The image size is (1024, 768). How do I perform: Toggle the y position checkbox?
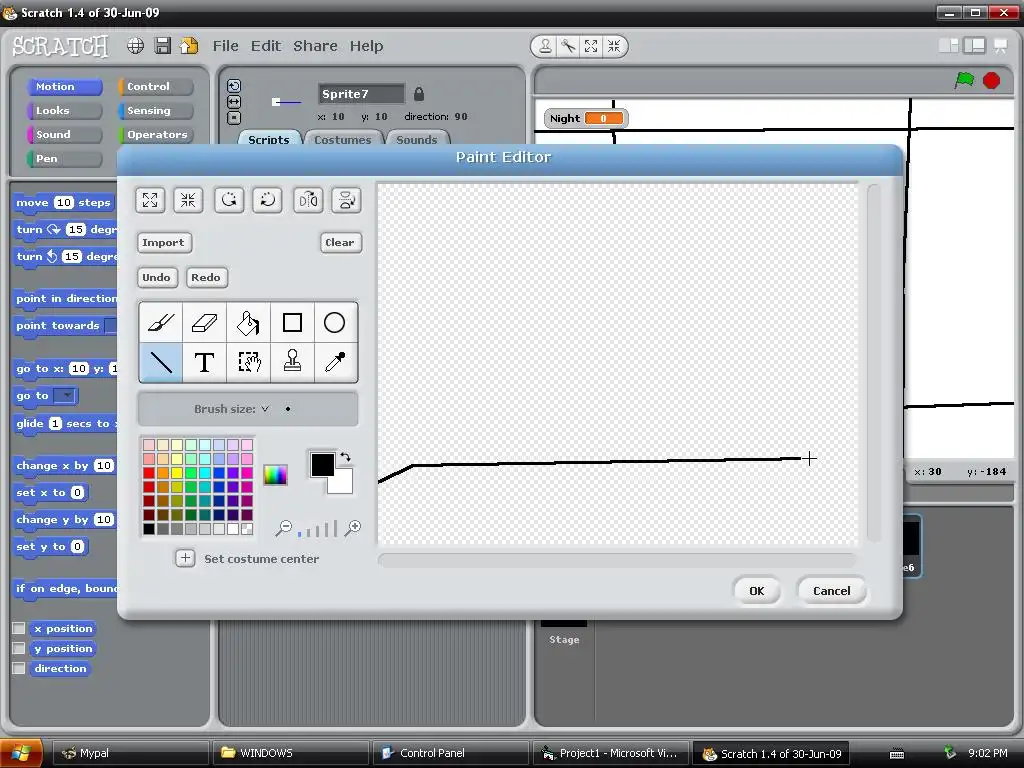(x=19, y=648)
